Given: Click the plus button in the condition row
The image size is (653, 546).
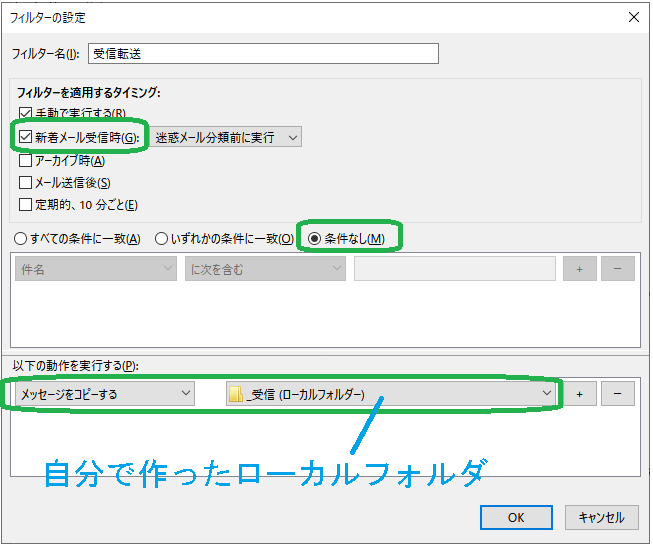Looking at the screenshot, I should (x=579, y=268).
